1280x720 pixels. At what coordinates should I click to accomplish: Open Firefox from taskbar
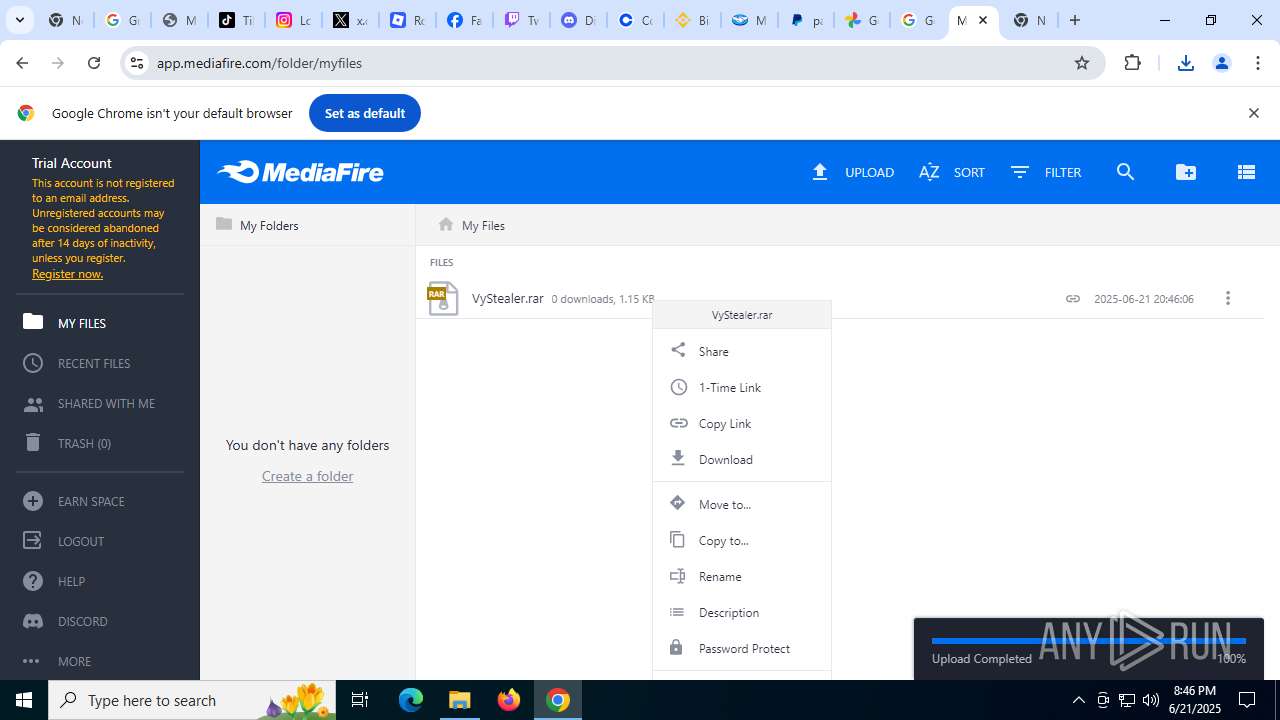(x=509, y=700)
